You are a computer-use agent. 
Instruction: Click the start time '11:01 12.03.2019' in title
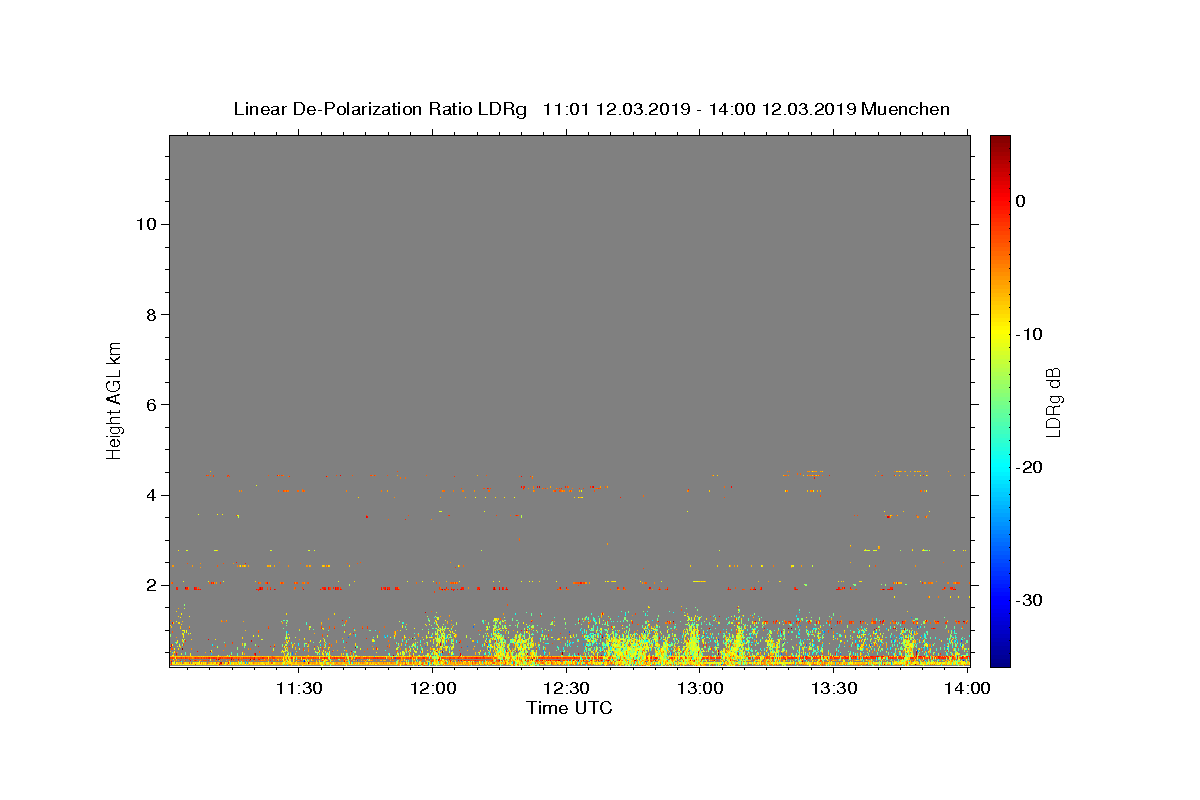pyautogui.click(x=616, y=109)
